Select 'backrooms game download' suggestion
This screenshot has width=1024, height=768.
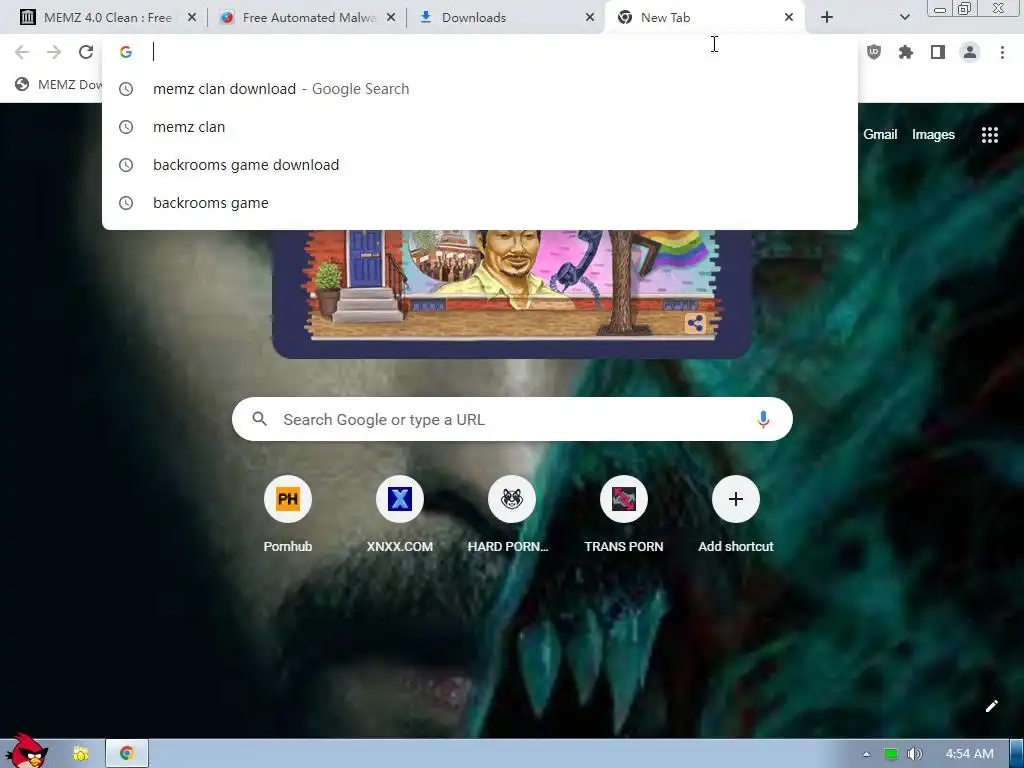click(x=479, y=165)
